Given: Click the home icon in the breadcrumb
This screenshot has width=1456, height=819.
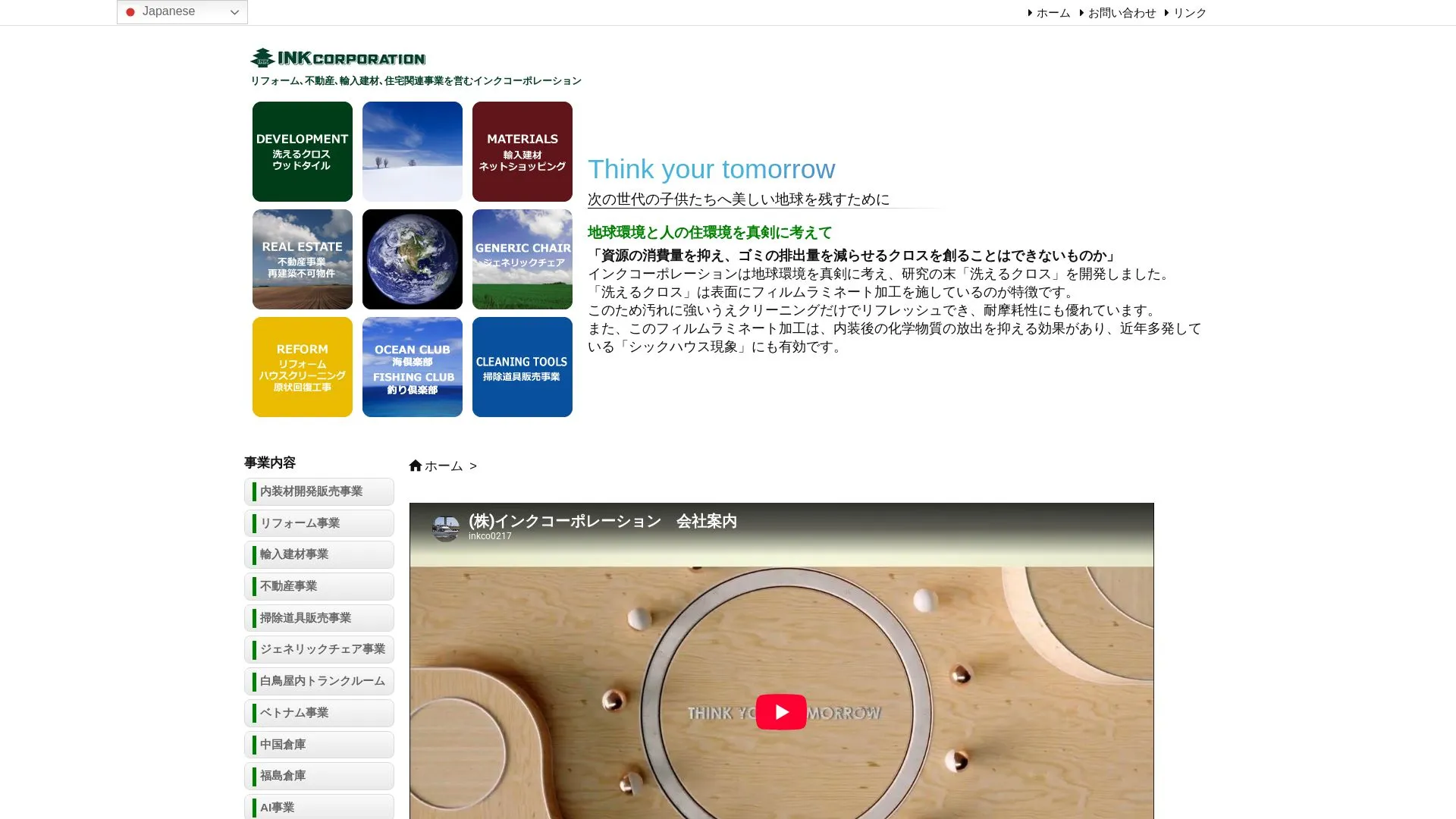Looking at the screenshot, I should coord(415,466).
